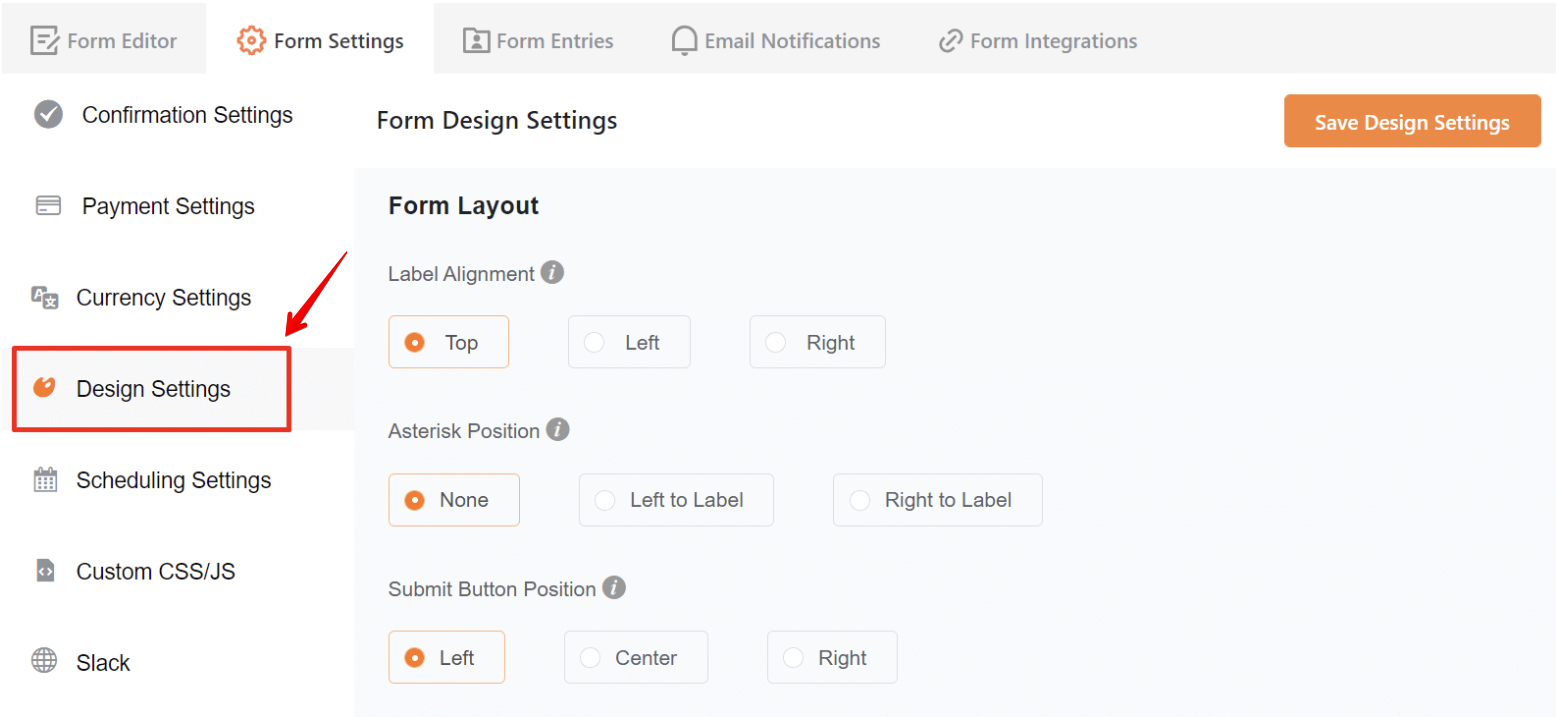Choose Left to Label asterisk position

click(x=675, y=500)
